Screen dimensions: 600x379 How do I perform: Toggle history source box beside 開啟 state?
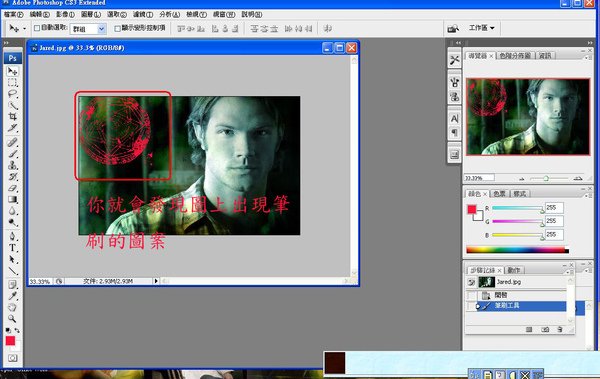click(471, 295)
